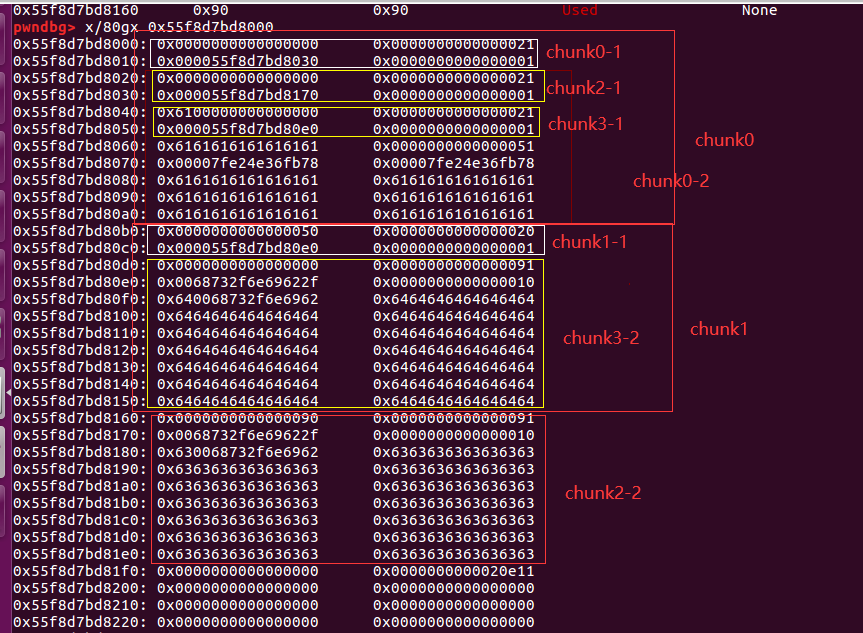Select the chunk1-1 annotation label
Viewport: 863px width, 633px height.
(x=590, y=241)
